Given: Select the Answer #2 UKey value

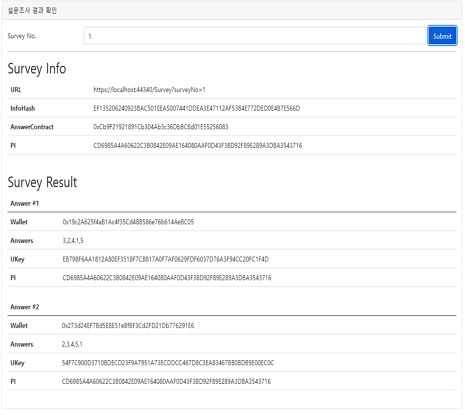Looking at the screenshot, I should coord(168,363).
